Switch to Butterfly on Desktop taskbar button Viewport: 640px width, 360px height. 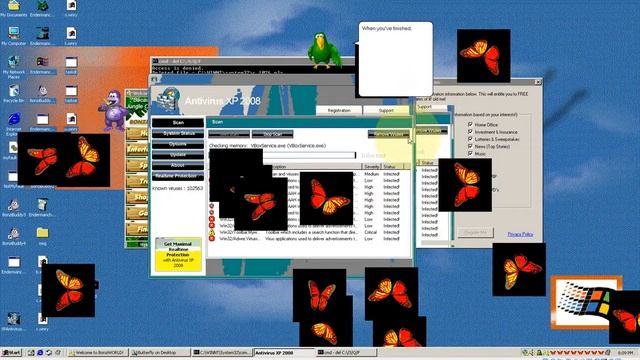pyautogui.click(x=160, y=352)
